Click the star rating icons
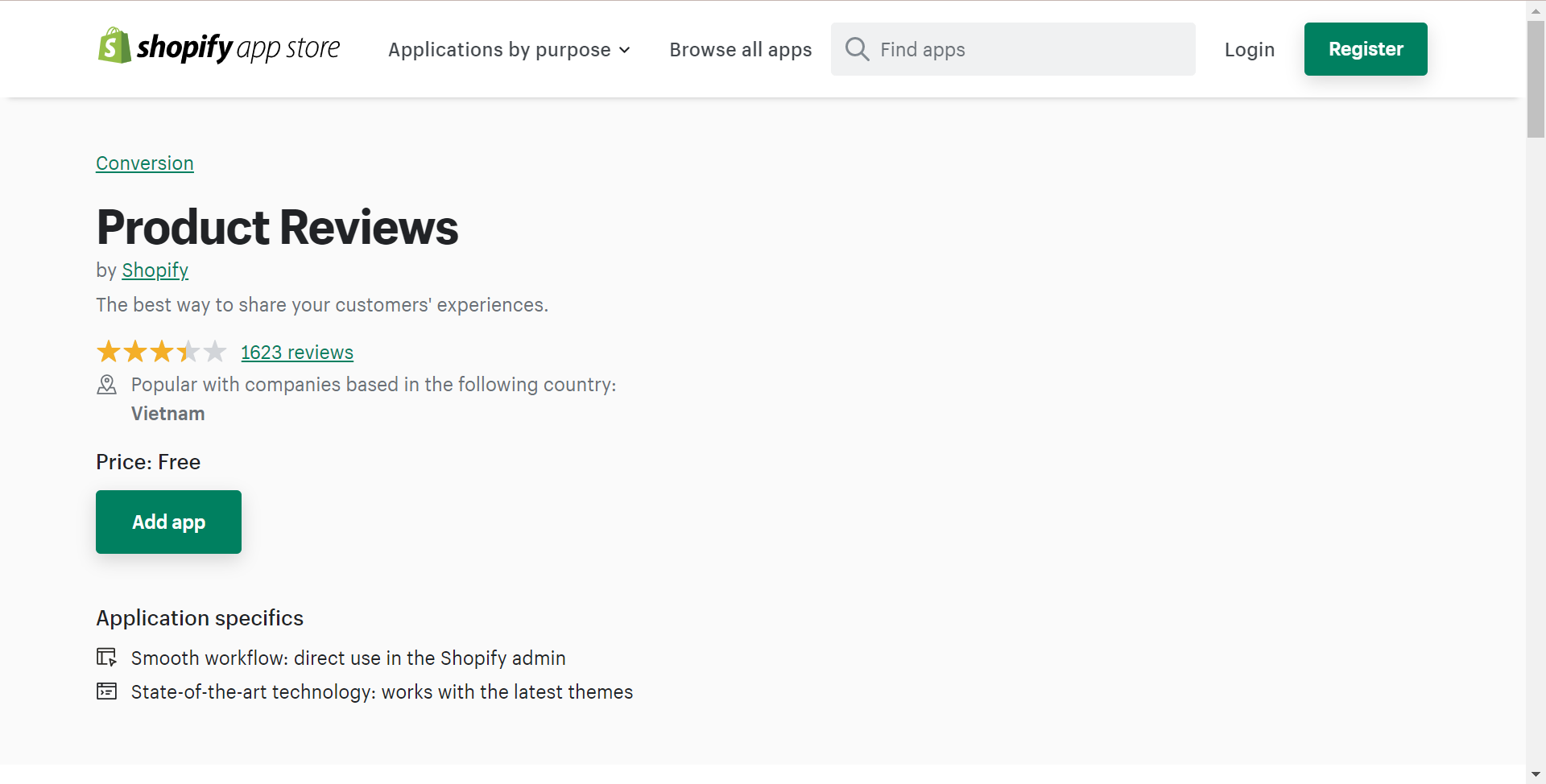Screen dimensions: 1546x784 (x=162, y=352)
